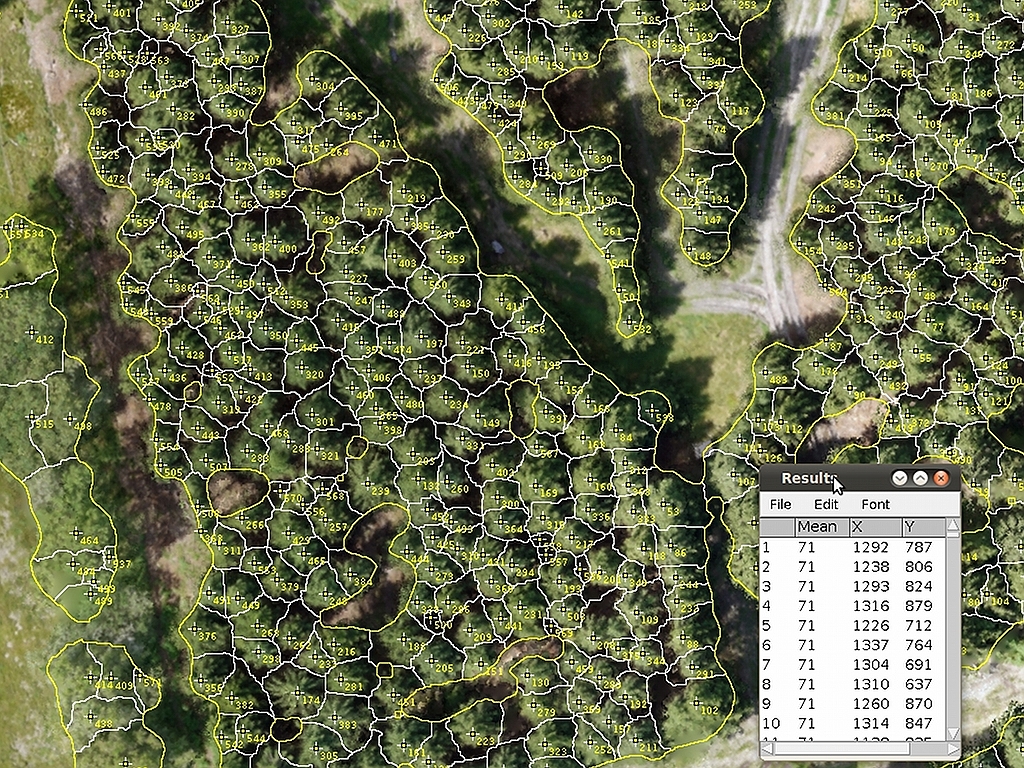Select row 10 with Y value 847
The height and width of the screenshot is (768, 1024).
tap(917, 723)
